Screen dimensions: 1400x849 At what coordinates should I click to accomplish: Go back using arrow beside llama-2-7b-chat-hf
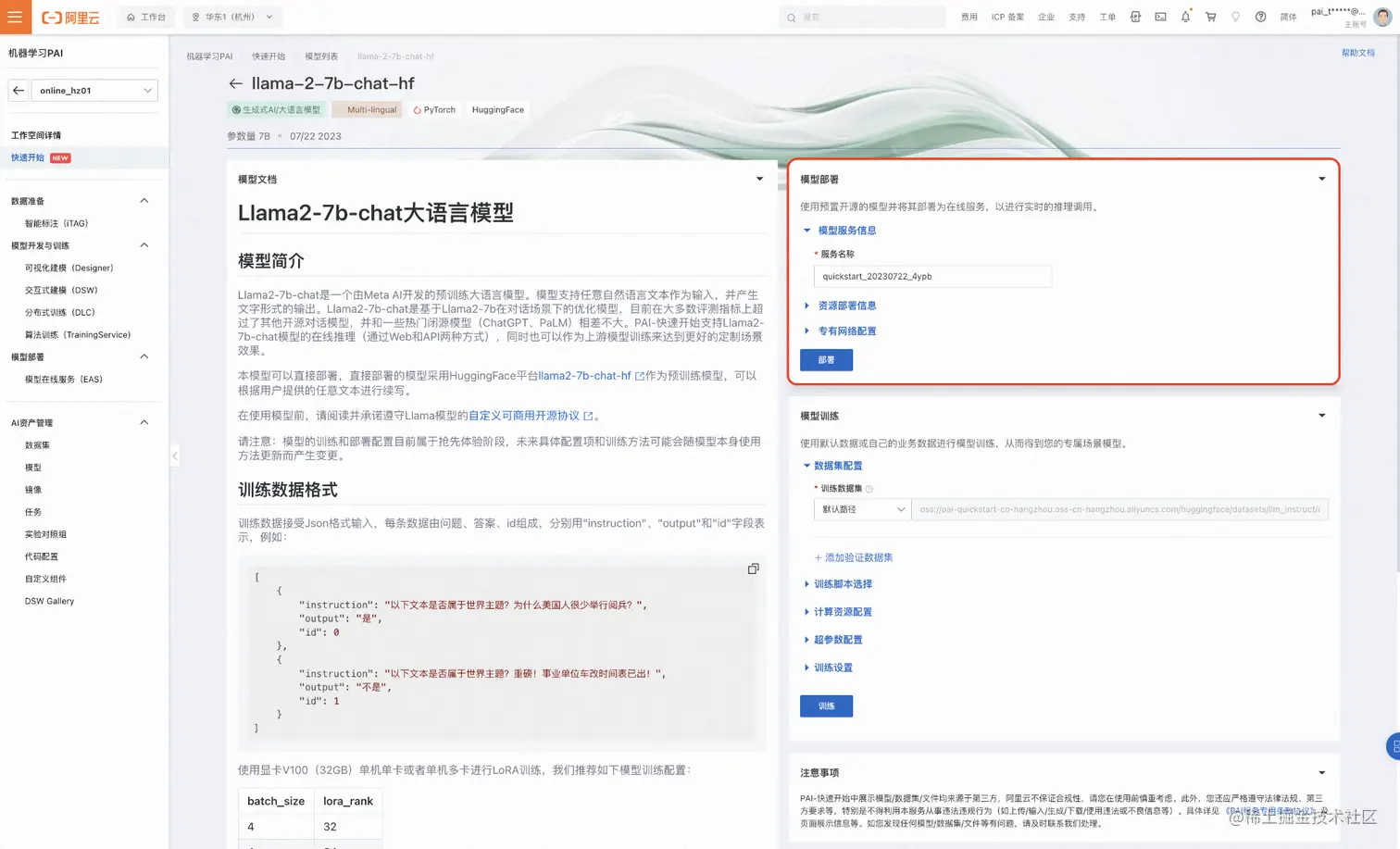235,83
